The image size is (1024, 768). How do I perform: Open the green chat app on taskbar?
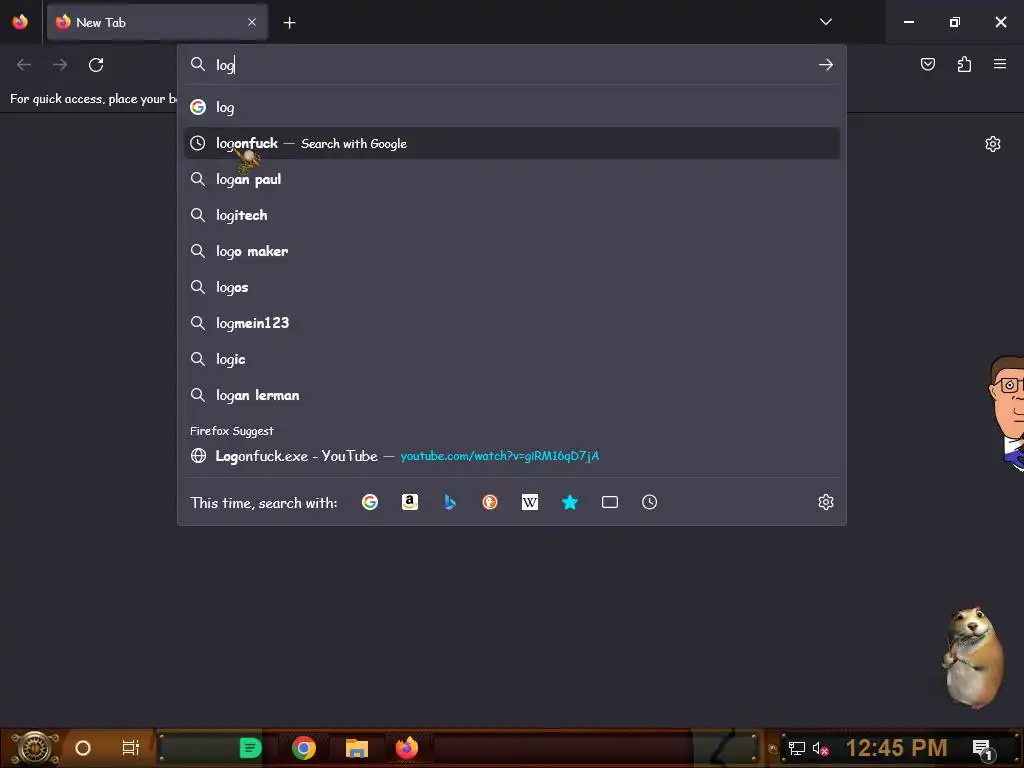tap(250, 748)
